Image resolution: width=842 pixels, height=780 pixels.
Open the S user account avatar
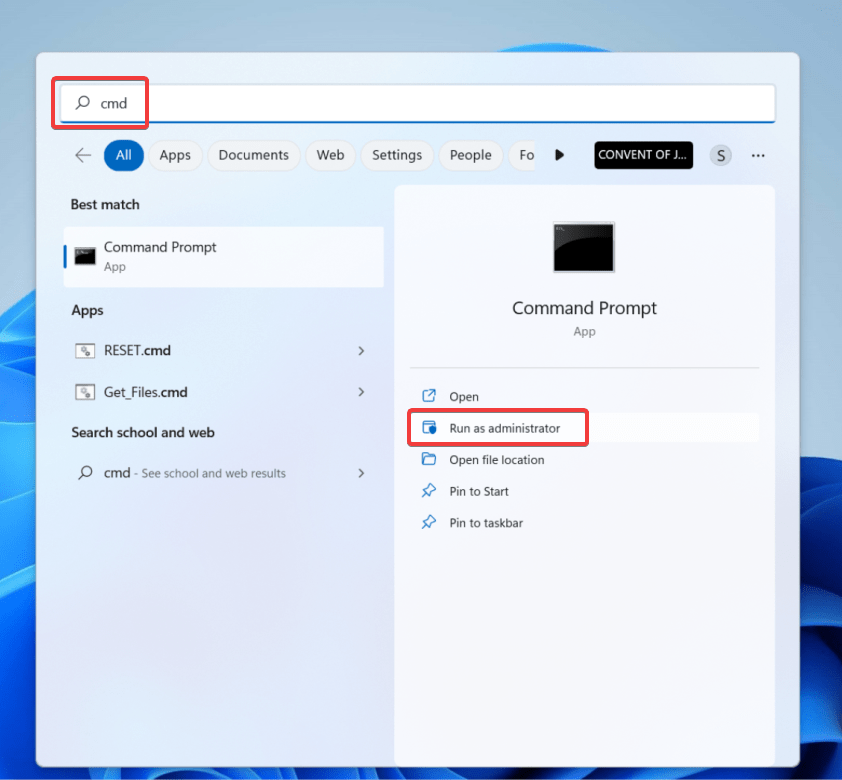(x=721, y=156)
